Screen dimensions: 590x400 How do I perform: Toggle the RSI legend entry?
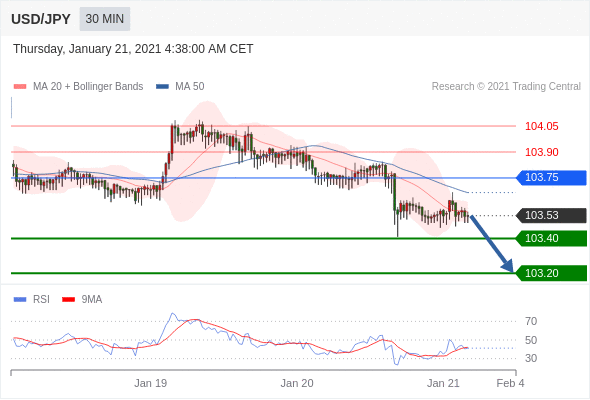(32, 299)
